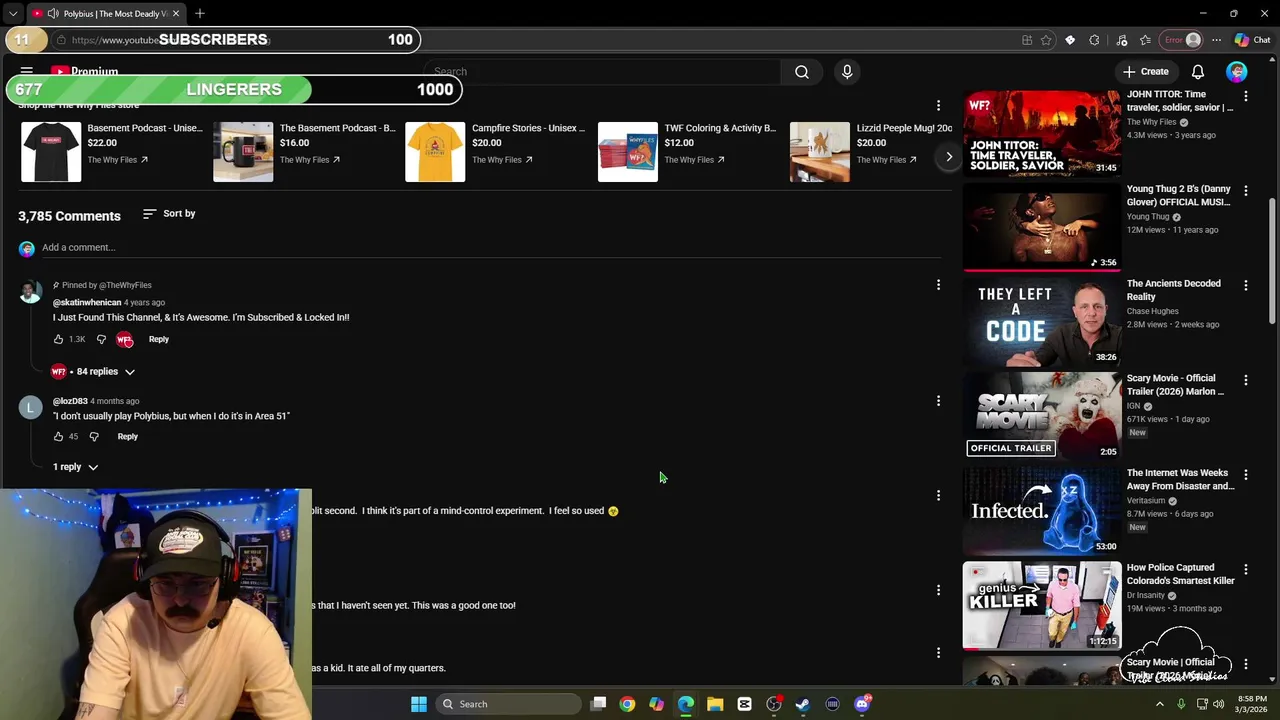Image resolution: width=1280 pixels, height=720 pixels.
Task: Open the @skatinwhenican channel link
Action: point(87,303)
